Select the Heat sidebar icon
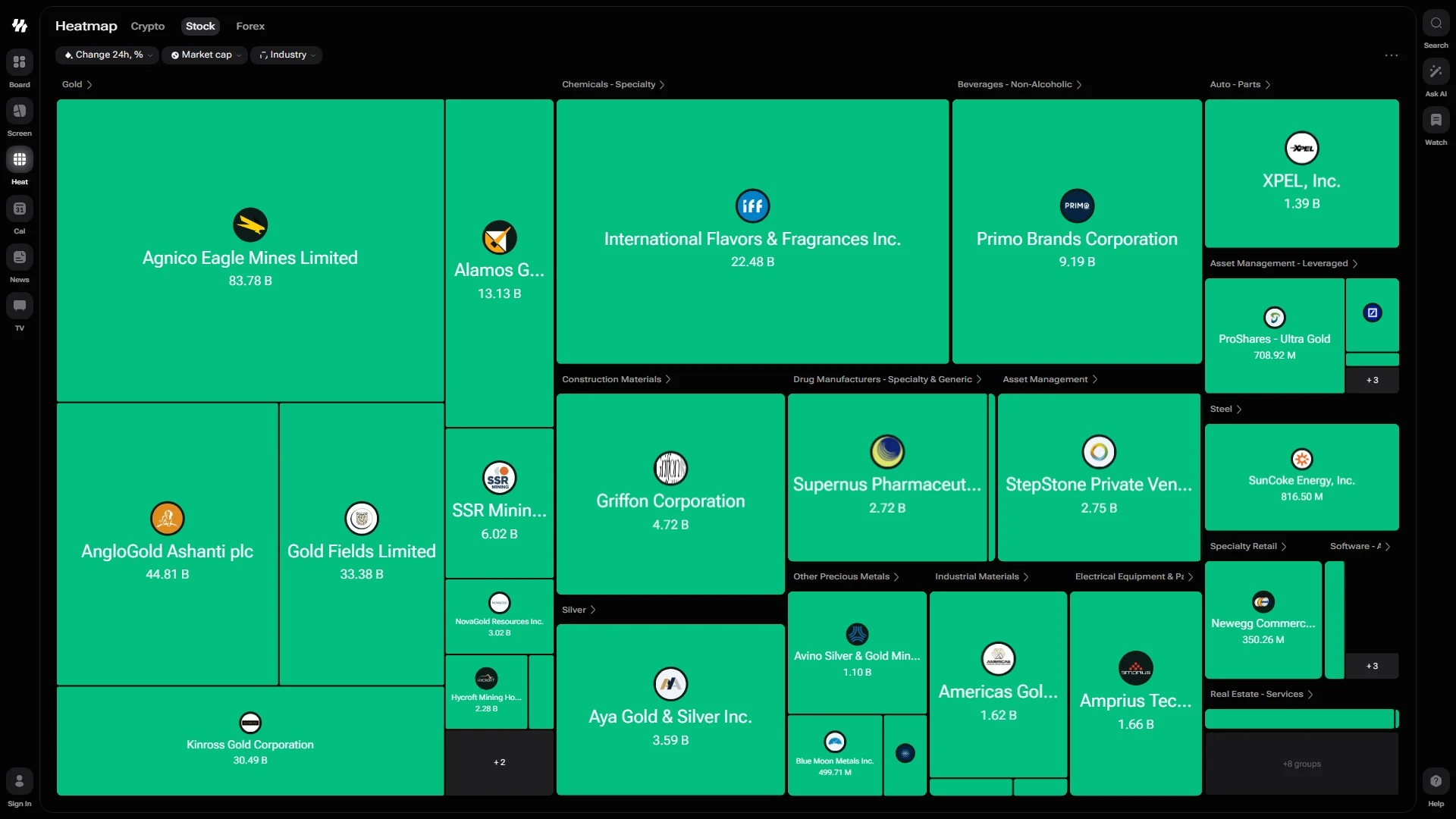This screenshot has height=819, width=1456. 20,159
